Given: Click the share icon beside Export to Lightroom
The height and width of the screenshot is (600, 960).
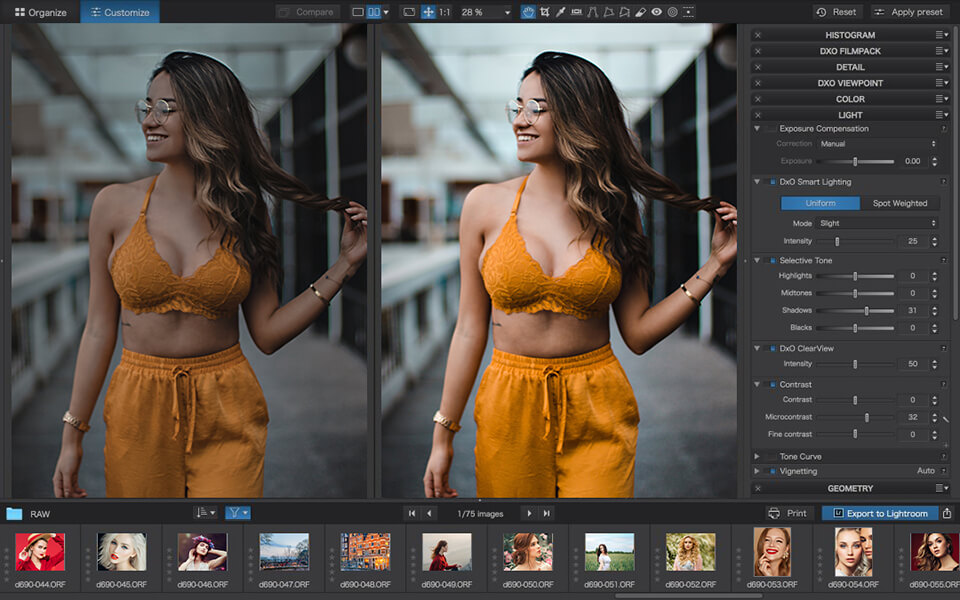Looking at the screenshot, I should pos(947,513).
